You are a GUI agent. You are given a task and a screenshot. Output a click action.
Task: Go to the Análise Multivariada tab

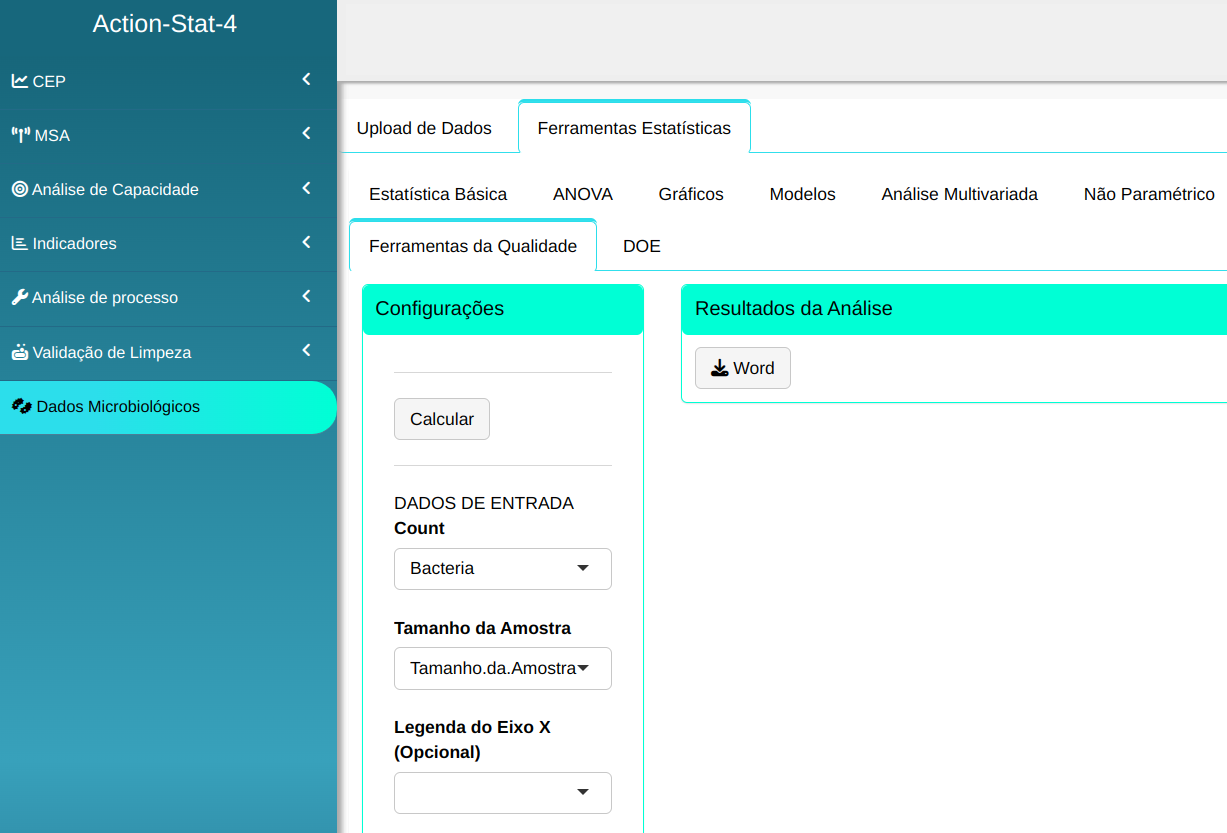pos(959,194)
